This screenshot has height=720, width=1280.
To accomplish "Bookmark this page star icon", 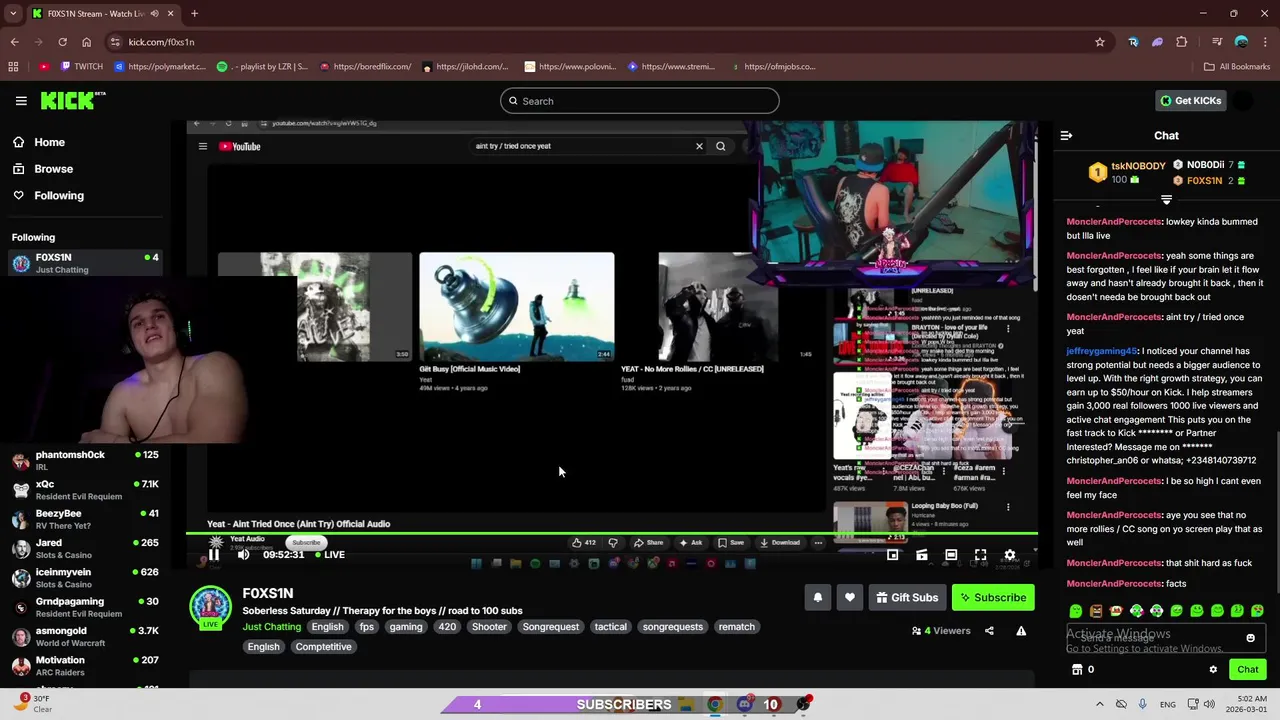I will [1100, 42].
